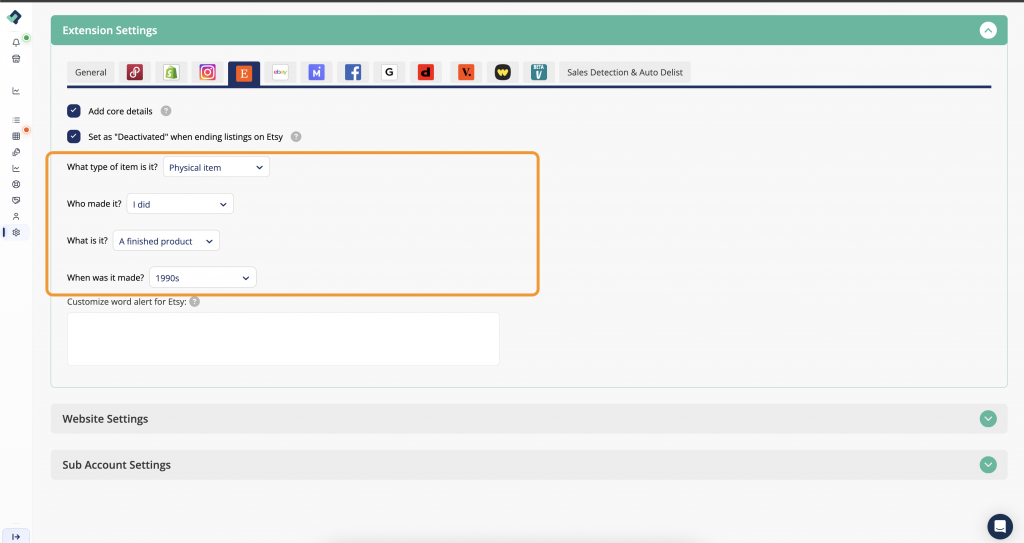Open the Facebook settings tab
Image resolution: width=1024 pixels, height=543 pixels.
pyautogui.click(x=353, y=73)
